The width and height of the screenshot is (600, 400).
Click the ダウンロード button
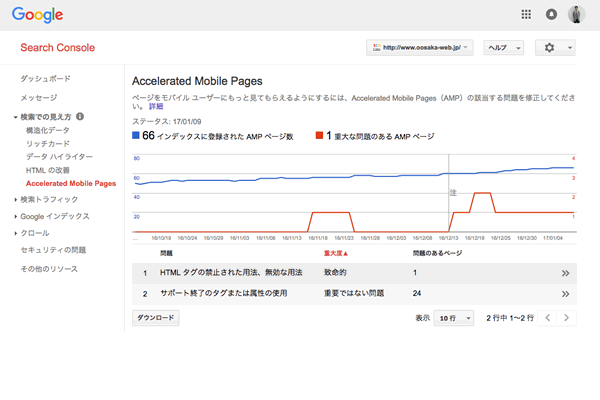155,318
